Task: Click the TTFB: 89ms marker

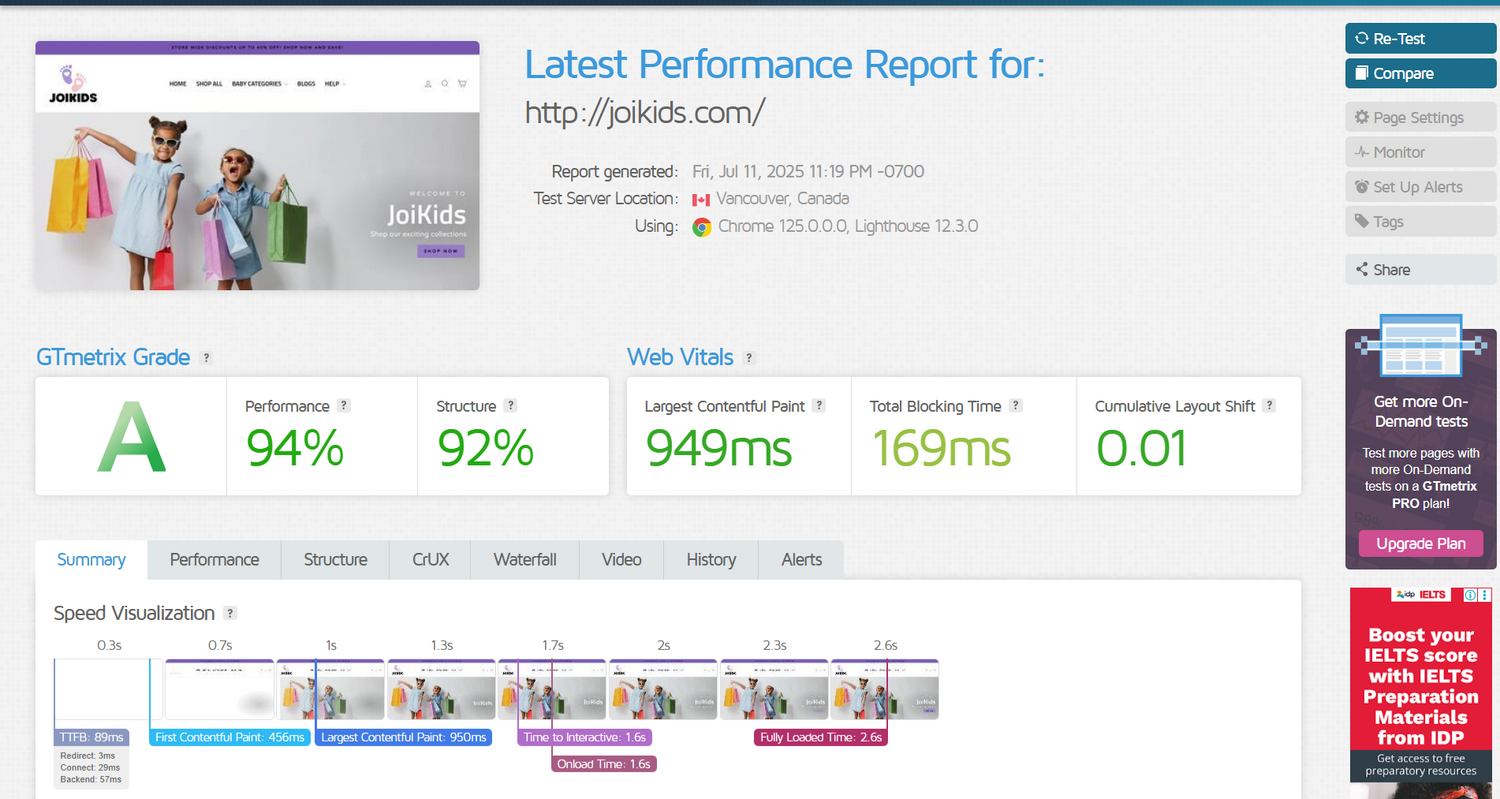Action: pyautogui.click(x=92, y=738)
